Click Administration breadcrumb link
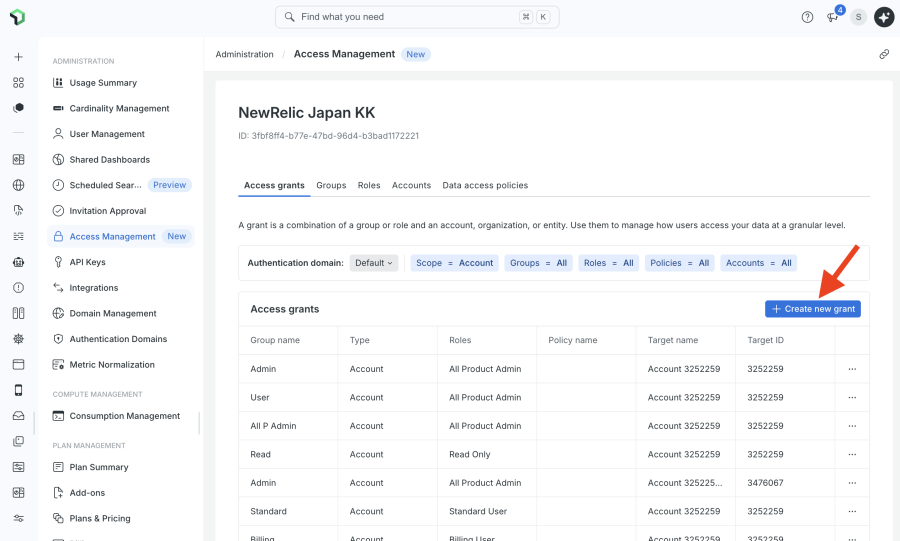 (245, 54)
